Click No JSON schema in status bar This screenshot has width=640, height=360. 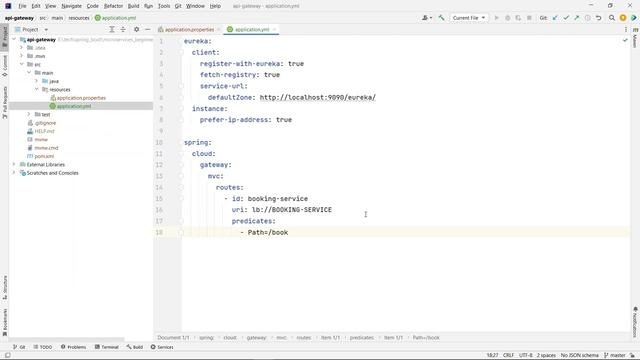coord(580,356)
